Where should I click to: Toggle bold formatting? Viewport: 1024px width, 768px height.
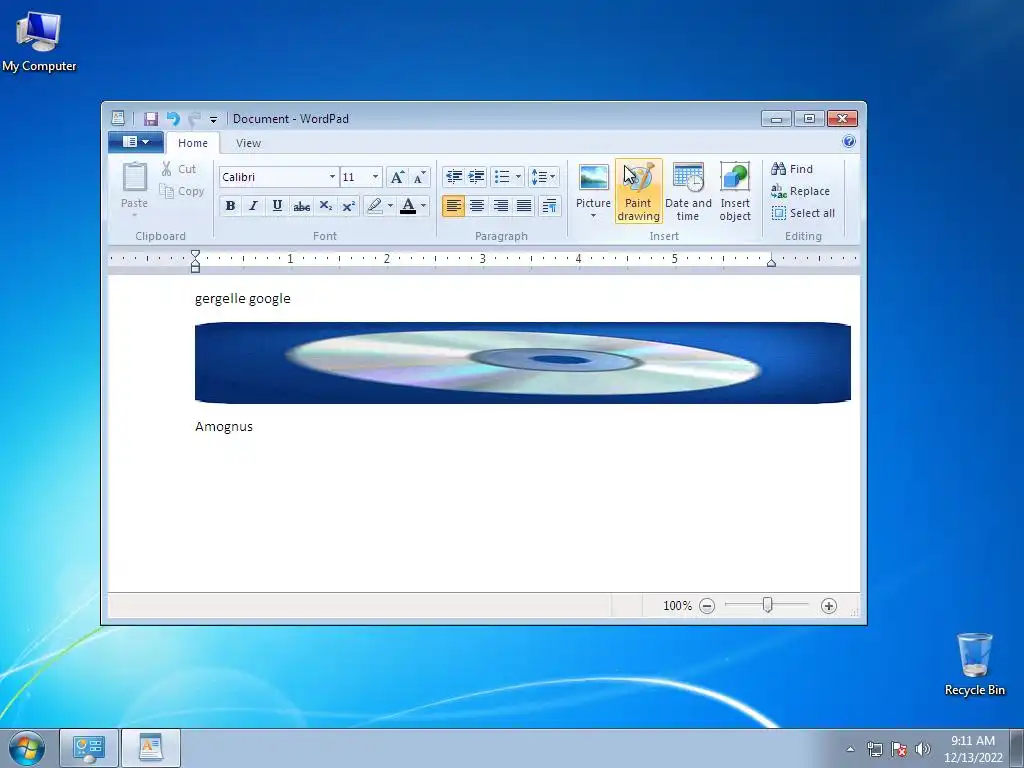tap(230, 206)
